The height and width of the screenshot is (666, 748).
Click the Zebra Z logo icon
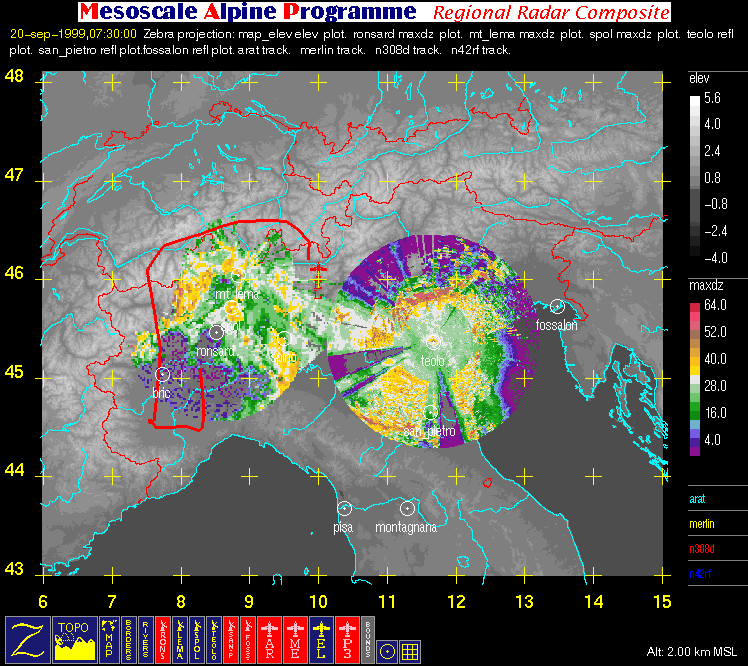(28, 640)
